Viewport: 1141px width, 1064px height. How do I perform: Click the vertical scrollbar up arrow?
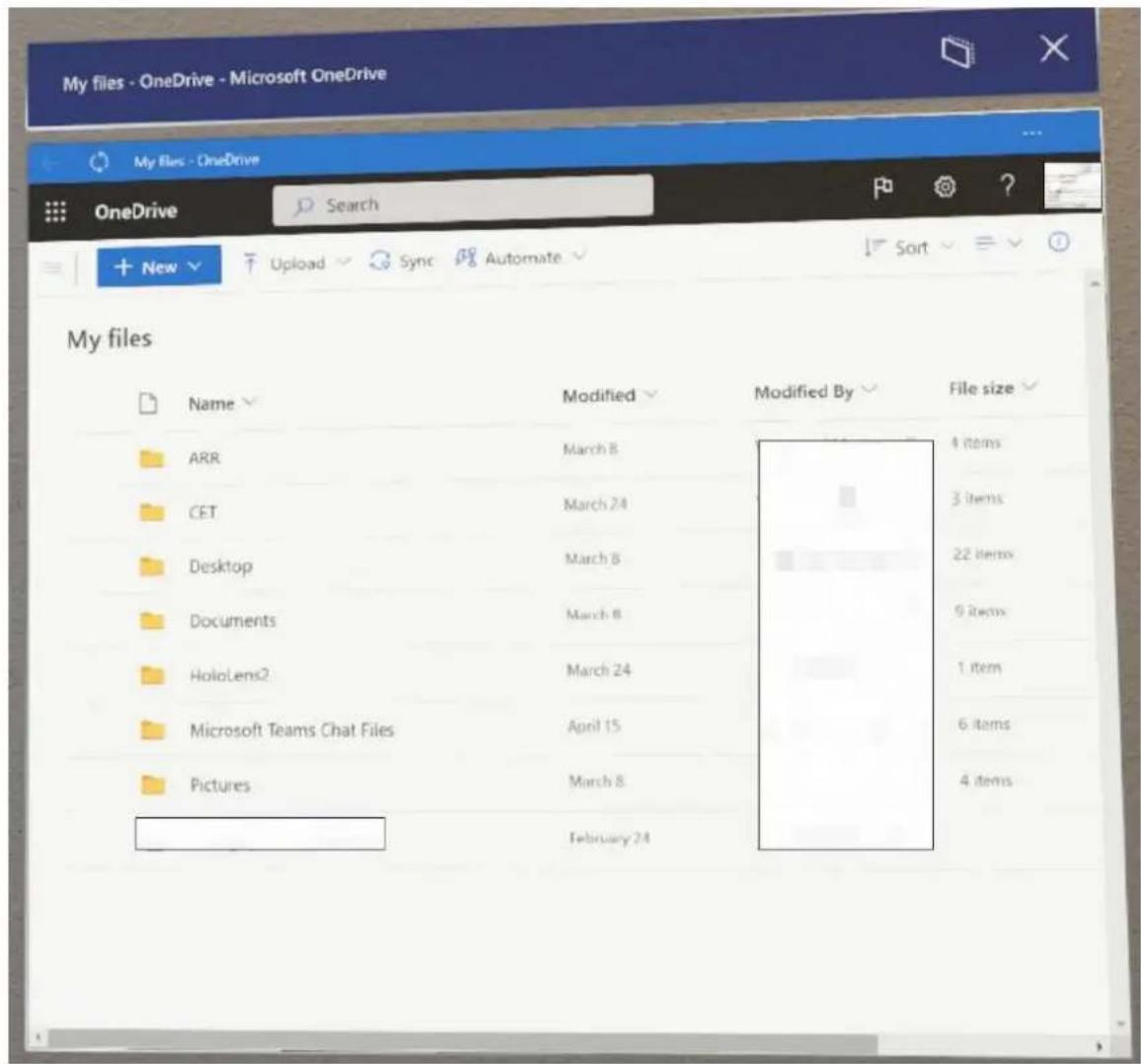(x=1095, y=284)
